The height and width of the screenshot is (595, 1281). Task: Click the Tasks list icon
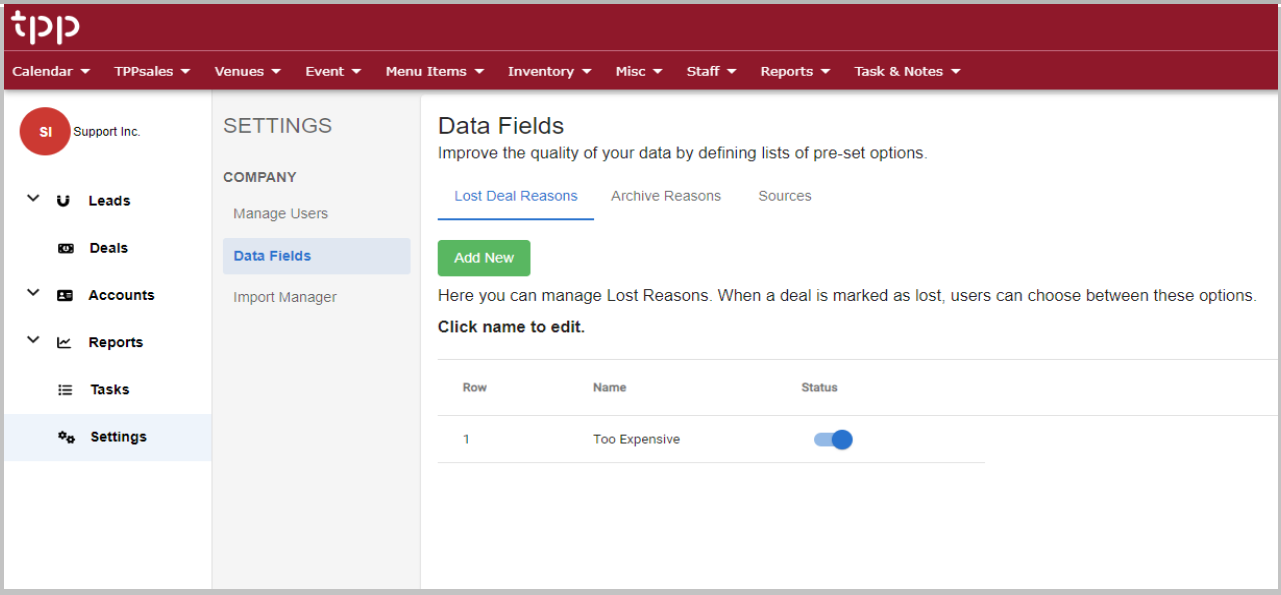[65, 390]
